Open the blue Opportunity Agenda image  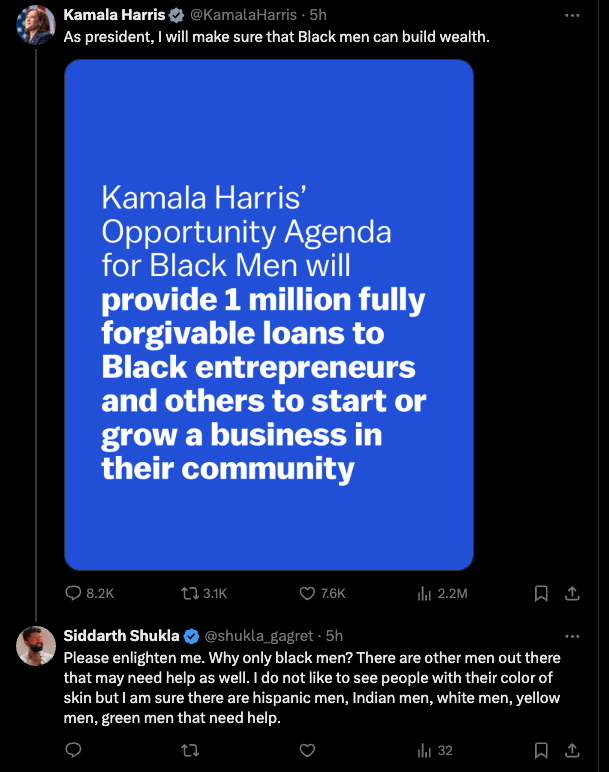(x=269, y=315)
